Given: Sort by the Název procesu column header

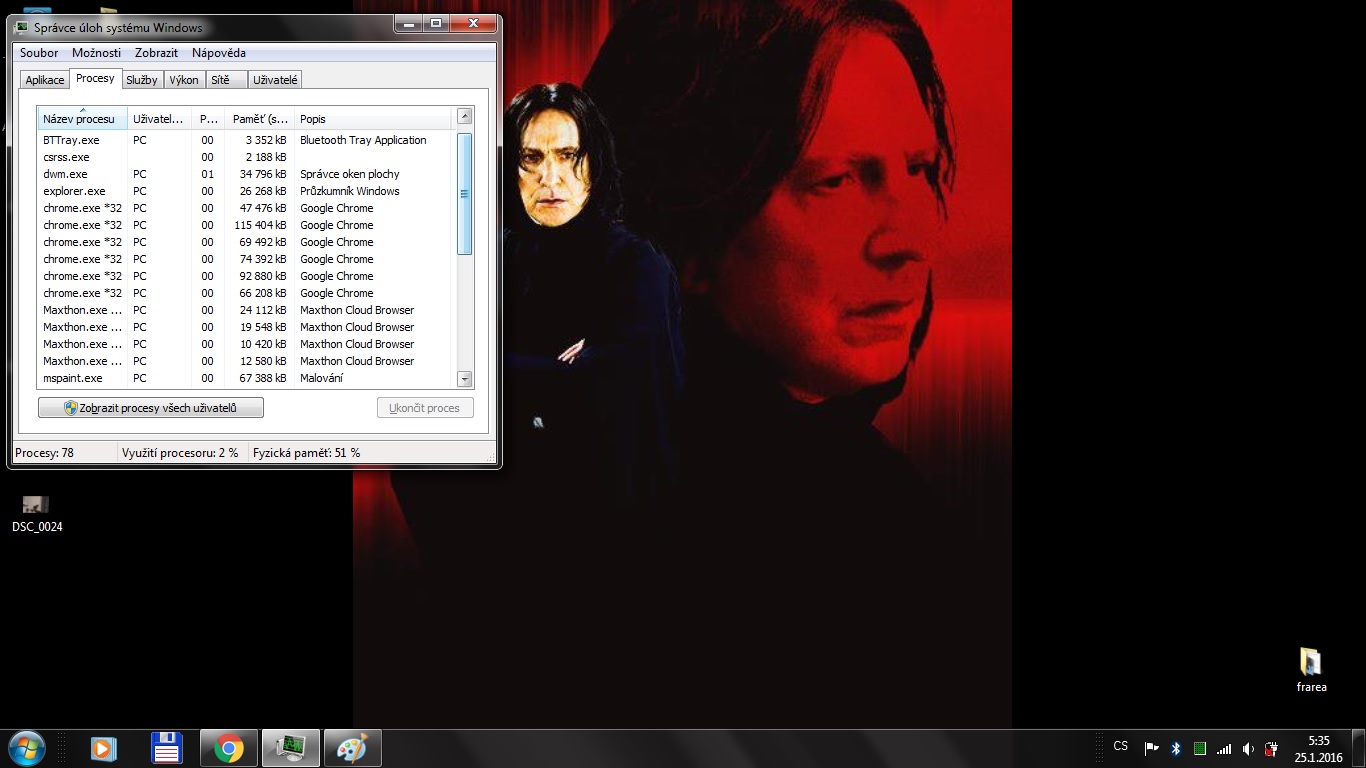Looking at the screenshot, I should (82, 119).
